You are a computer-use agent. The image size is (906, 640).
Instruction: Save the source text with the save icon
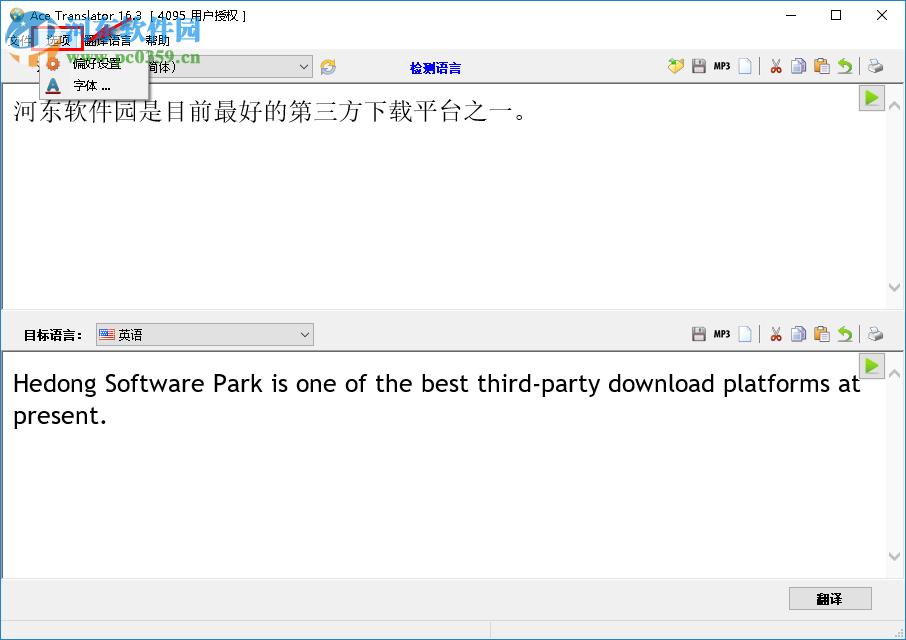coord(699,66)
